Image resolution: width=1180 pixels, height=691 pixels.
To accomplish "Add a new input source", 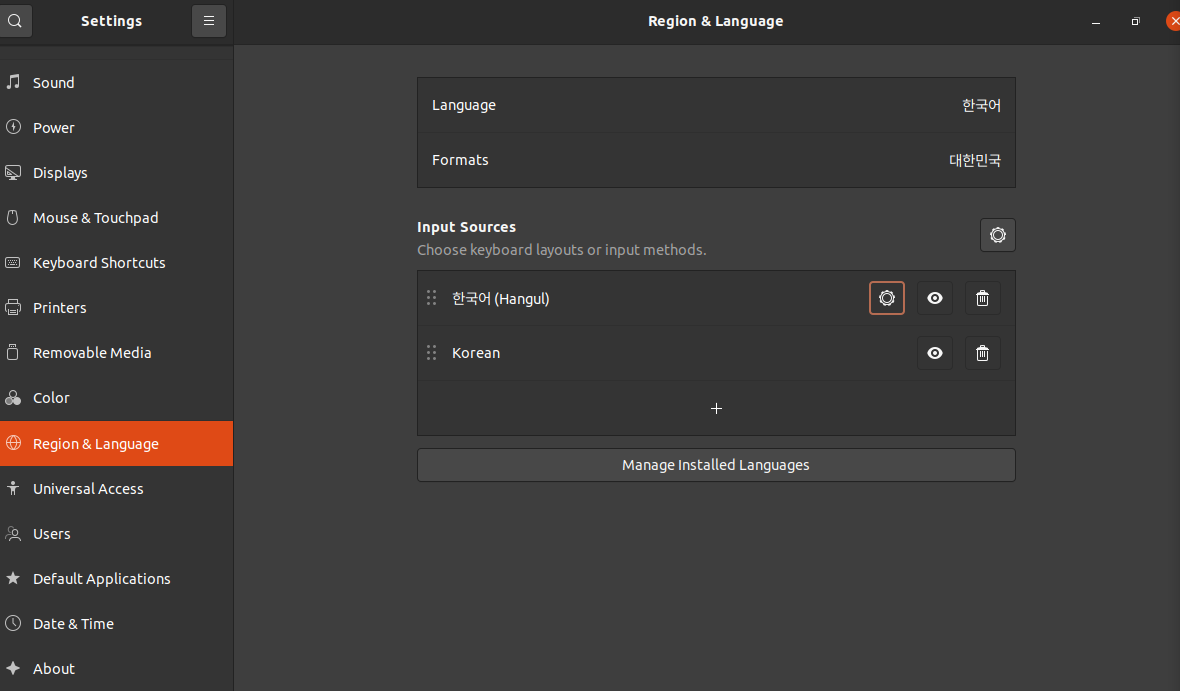I will click(716, 408).
